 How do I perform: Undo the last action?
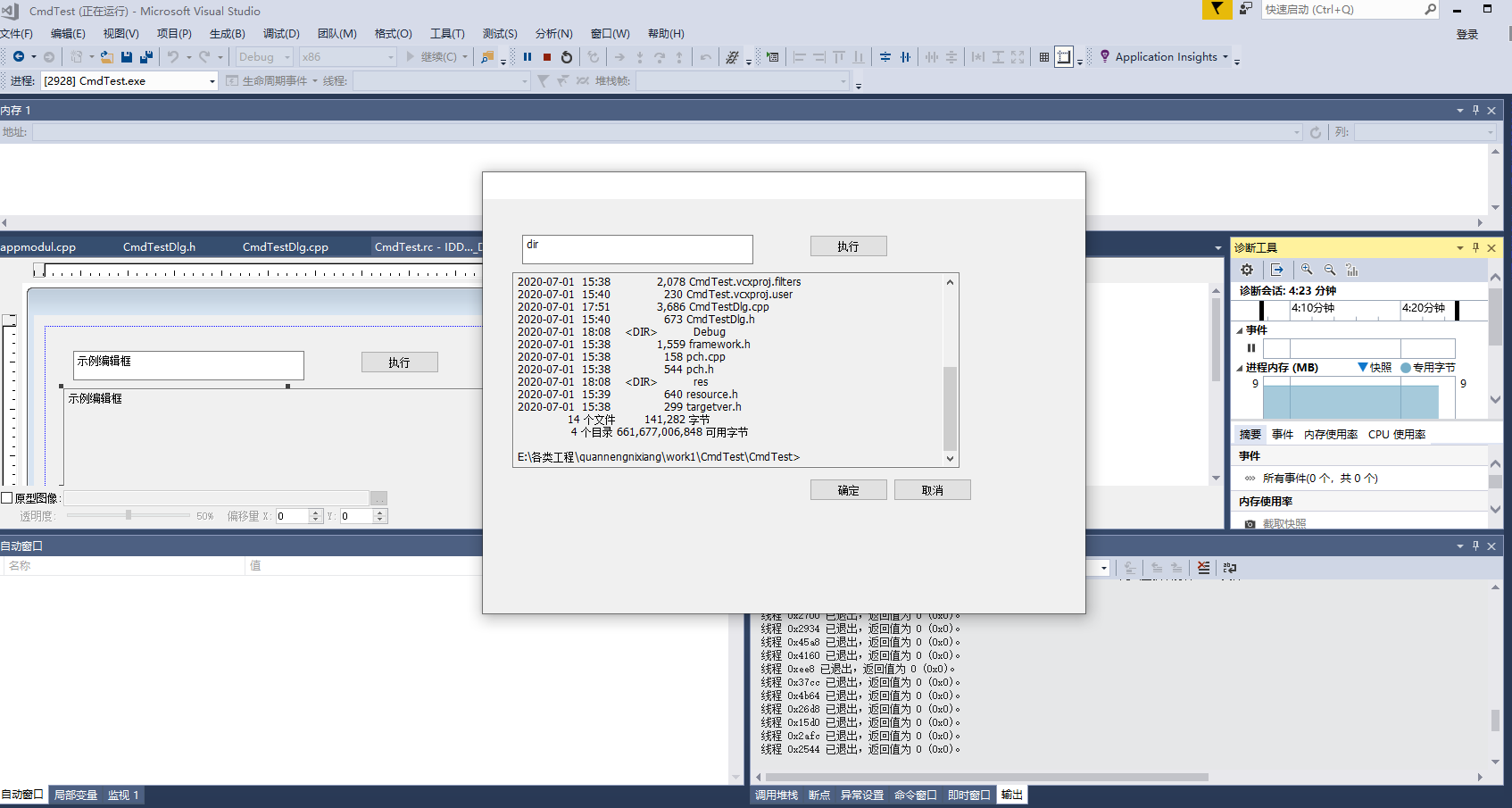point(173,57)
